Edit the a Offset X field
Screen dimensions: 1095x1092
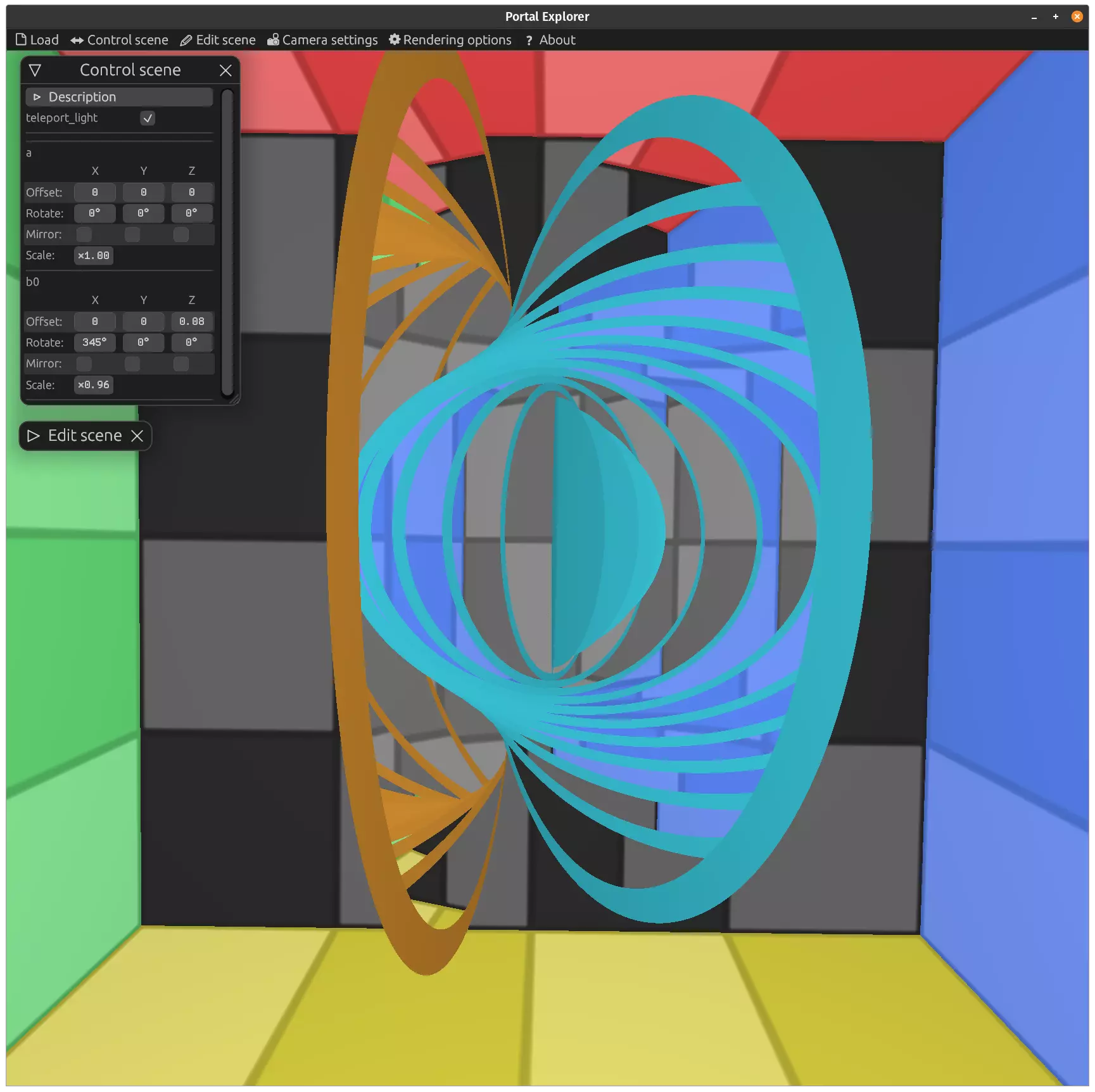point(95,193)
